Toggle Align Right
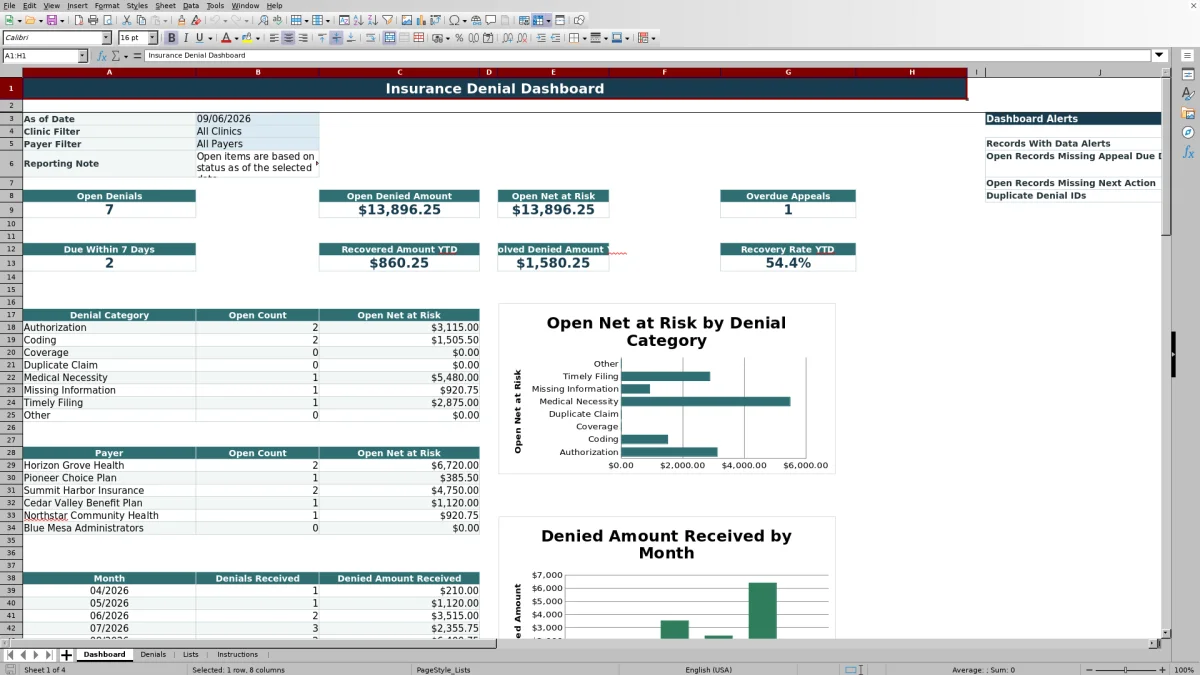Image resolution: width=1200 pixels, height=675 pixels. (302, 38)
